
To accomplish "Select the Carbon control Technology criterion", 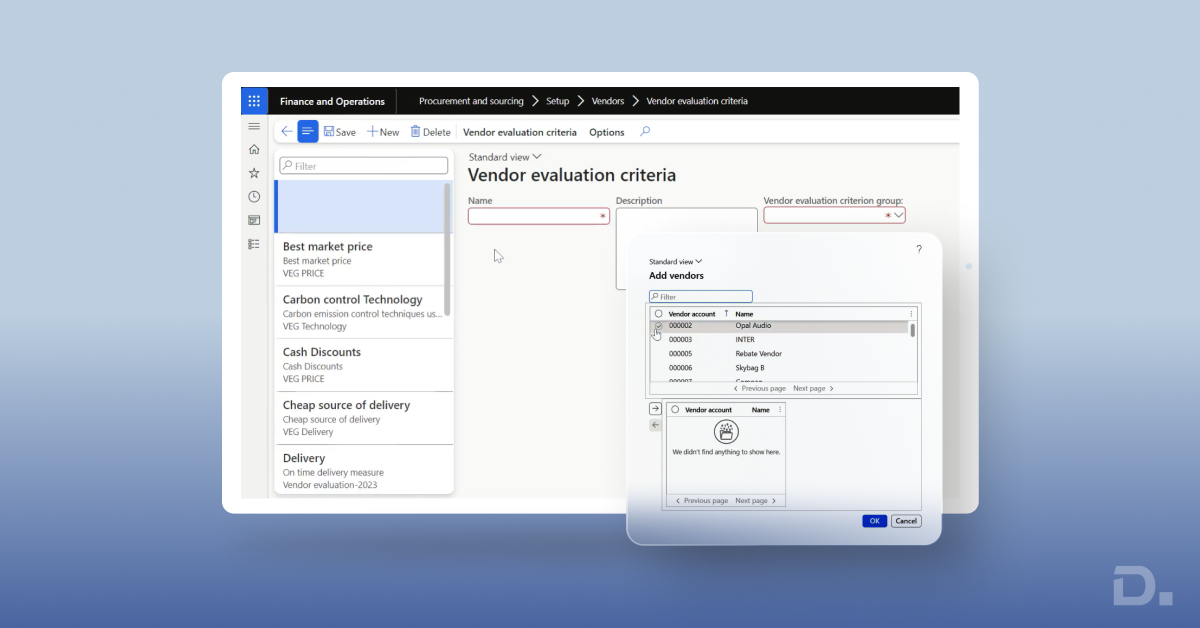I will pyautogui.click(x=364, y=312).
